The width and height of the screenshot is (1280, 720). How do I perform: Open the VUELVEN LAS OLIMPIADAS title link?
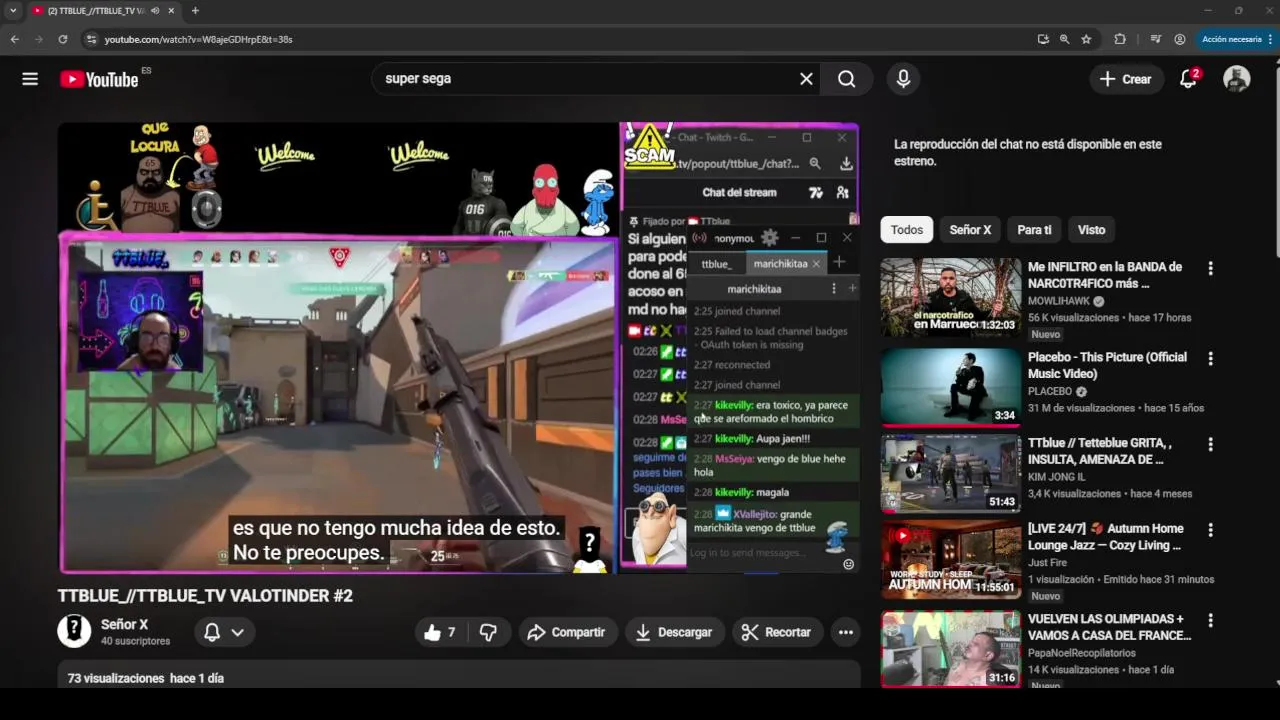(1109, 627)
